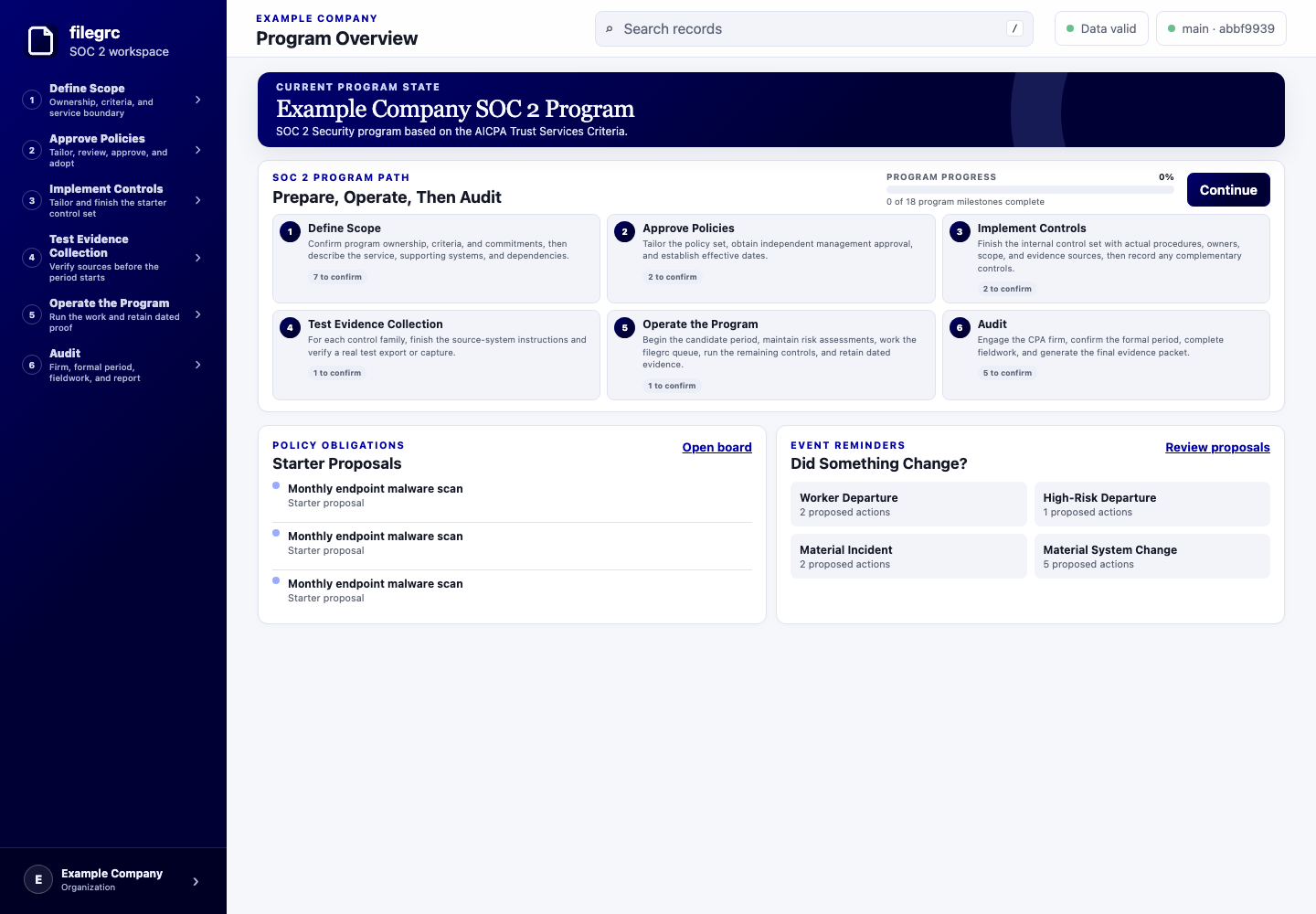
Task: Click the step 3 circle in sidebar
Action: click(32, 200)
